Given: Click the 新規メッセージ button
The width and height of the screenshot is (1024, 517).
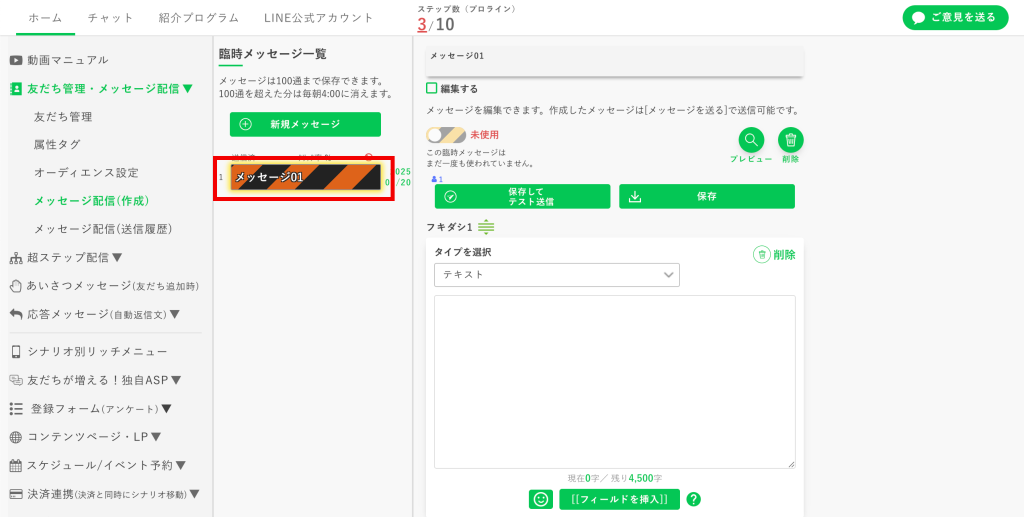Looking at the screenshot, I should (x=305, y=124).
